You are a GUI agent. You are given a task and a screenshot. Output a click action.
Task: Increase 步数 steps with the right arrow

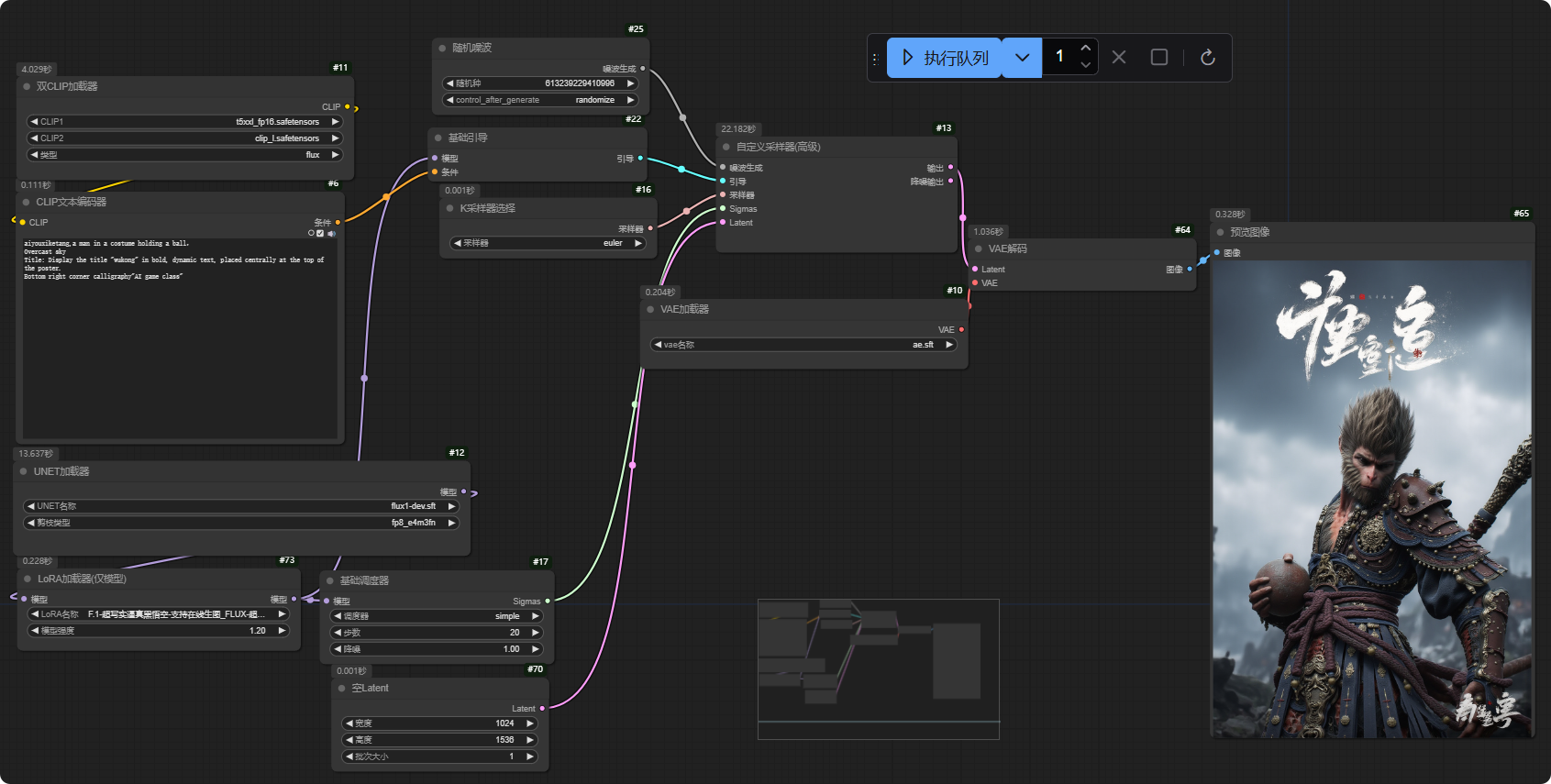pyautogui.click(x=536, y=633)
